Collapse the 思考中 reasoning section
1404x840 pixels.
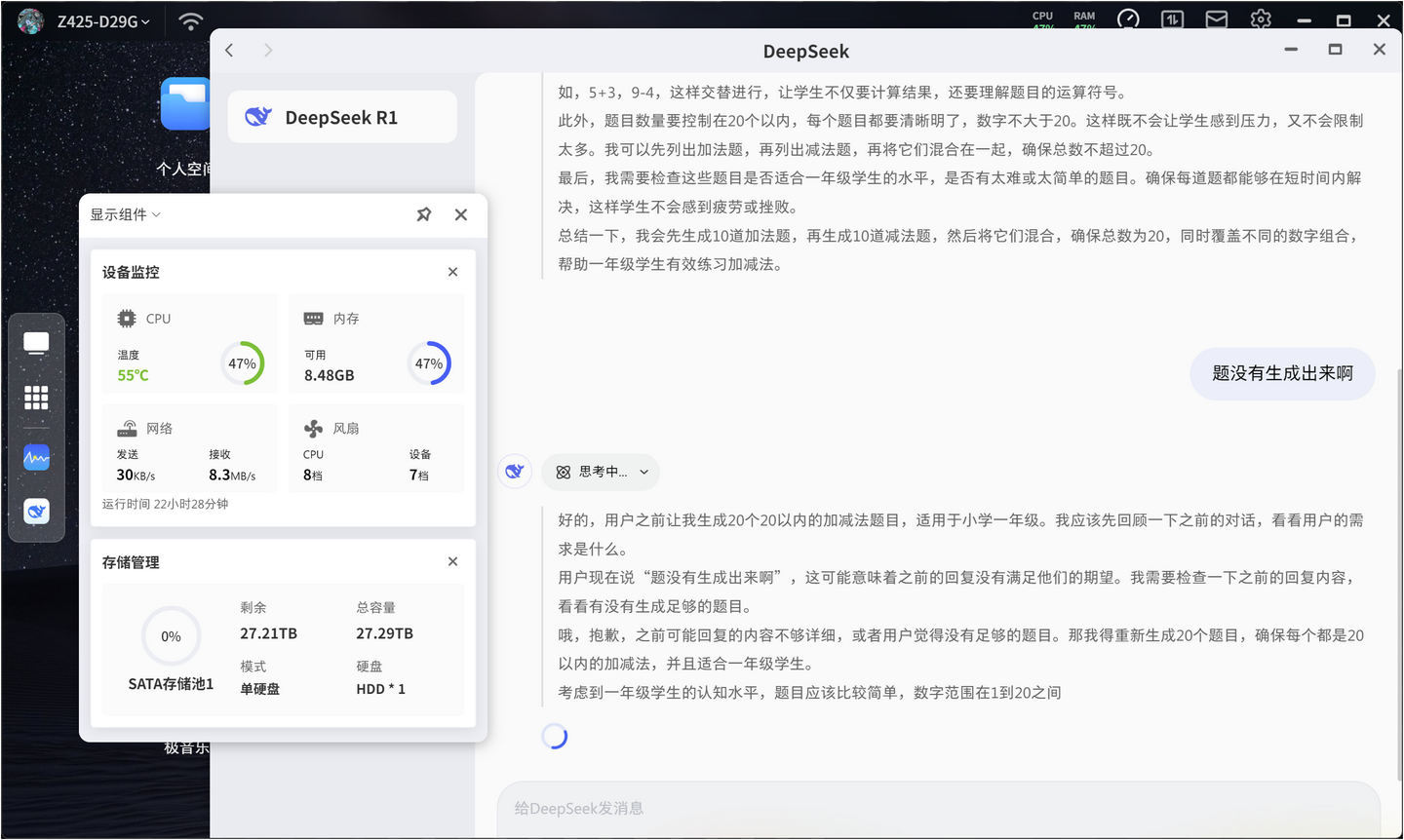pos(601,472)
